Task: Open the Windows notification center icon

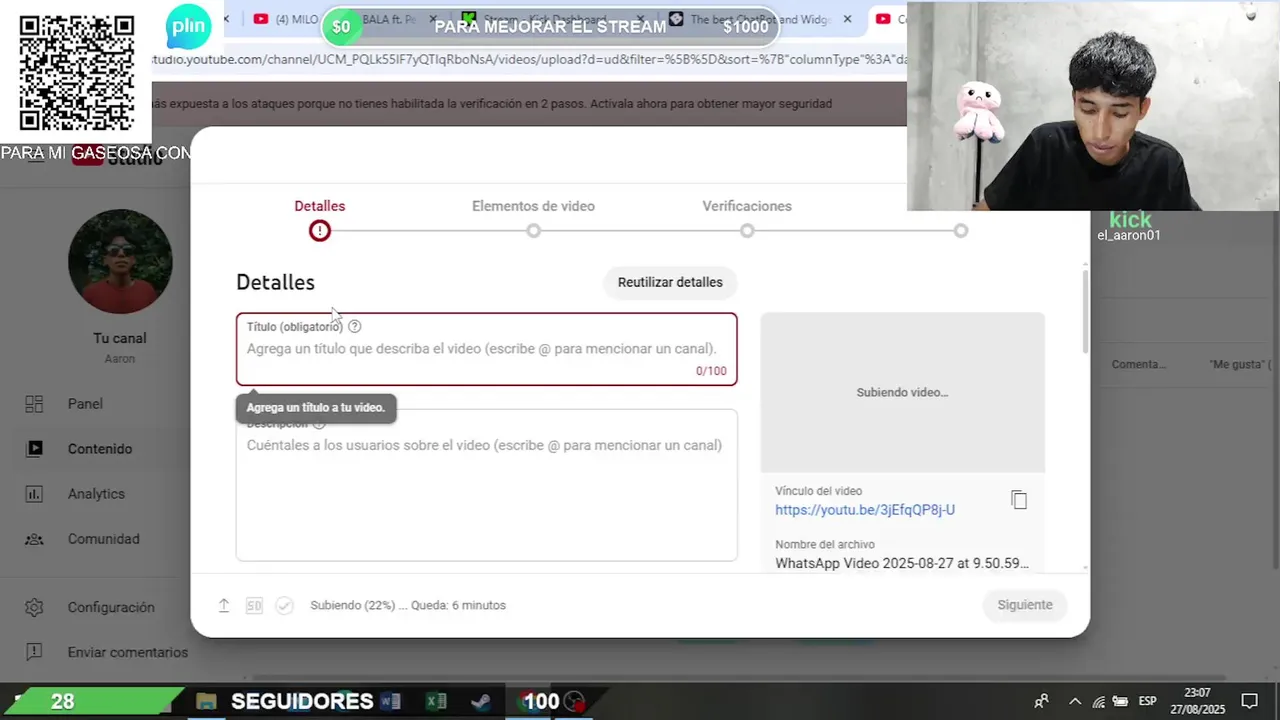Action: tap(1249, 701)
